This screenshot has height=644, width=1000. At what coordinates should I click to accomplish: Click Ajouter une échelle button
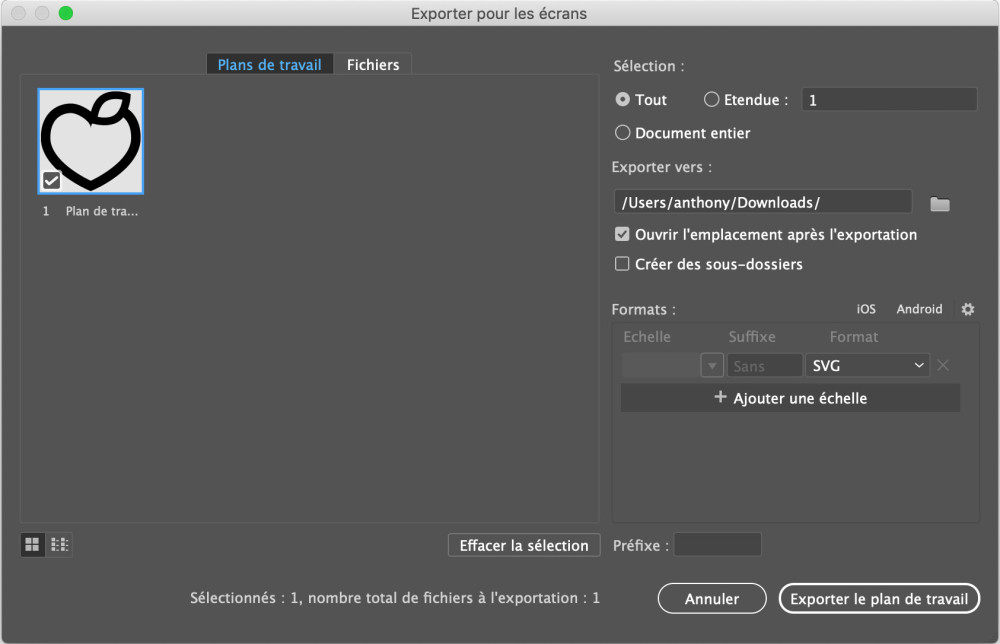pyautogui.click(x=790, y=398)
